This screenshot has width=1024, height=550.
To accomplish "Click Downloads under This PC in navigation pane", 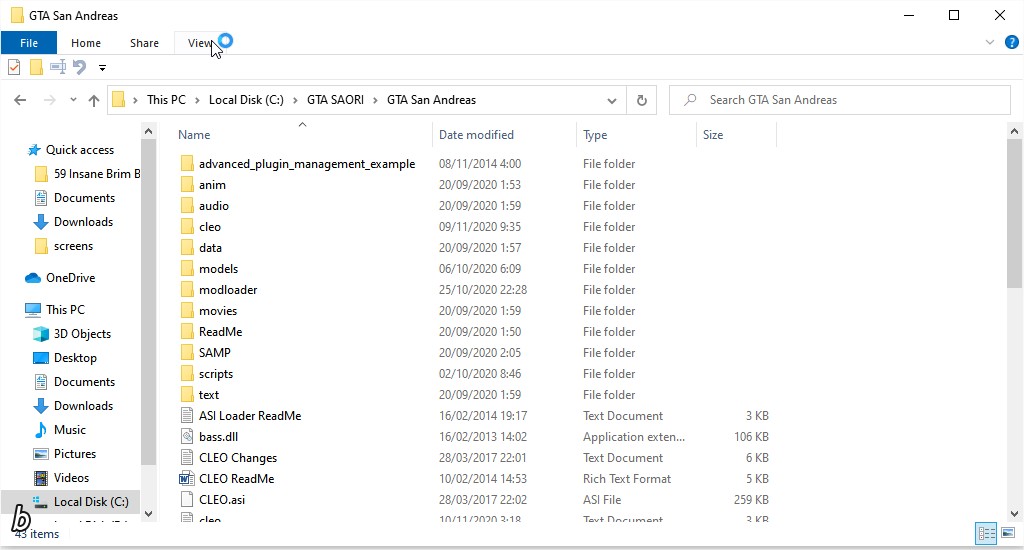I will (83, 406).
